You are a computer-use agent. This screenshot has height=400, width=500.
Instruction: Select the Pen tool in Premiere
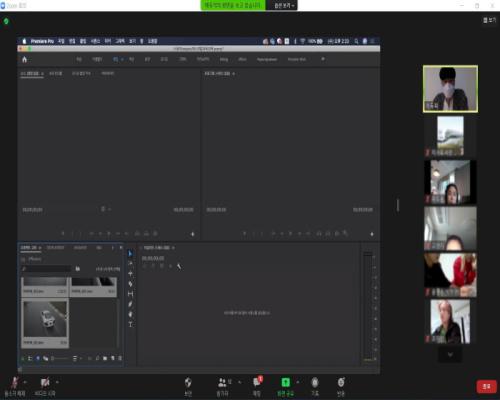130,304
